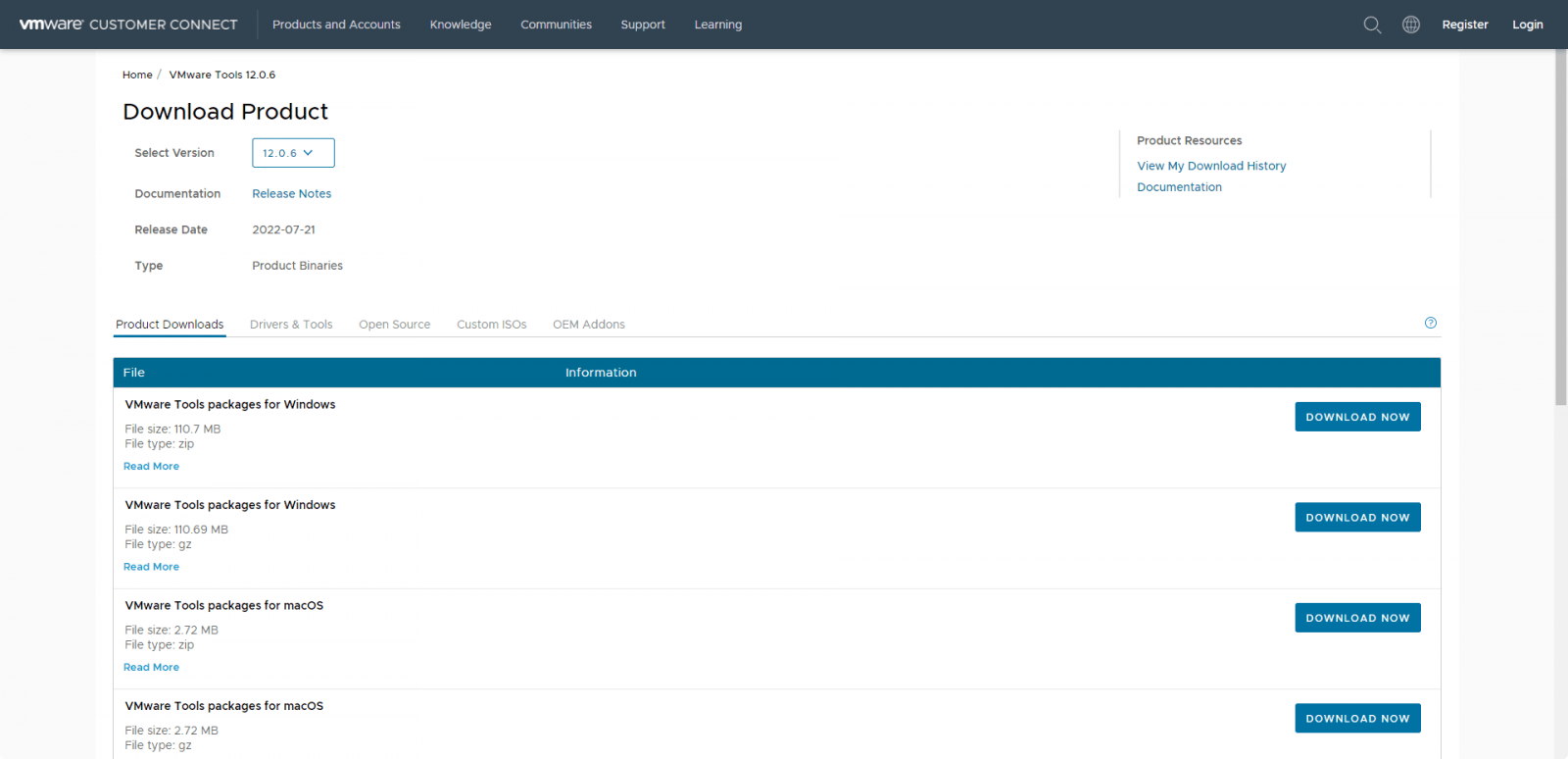Open the Communities menu
This screenshot has height=759, width=1568.
pos(556,25)
